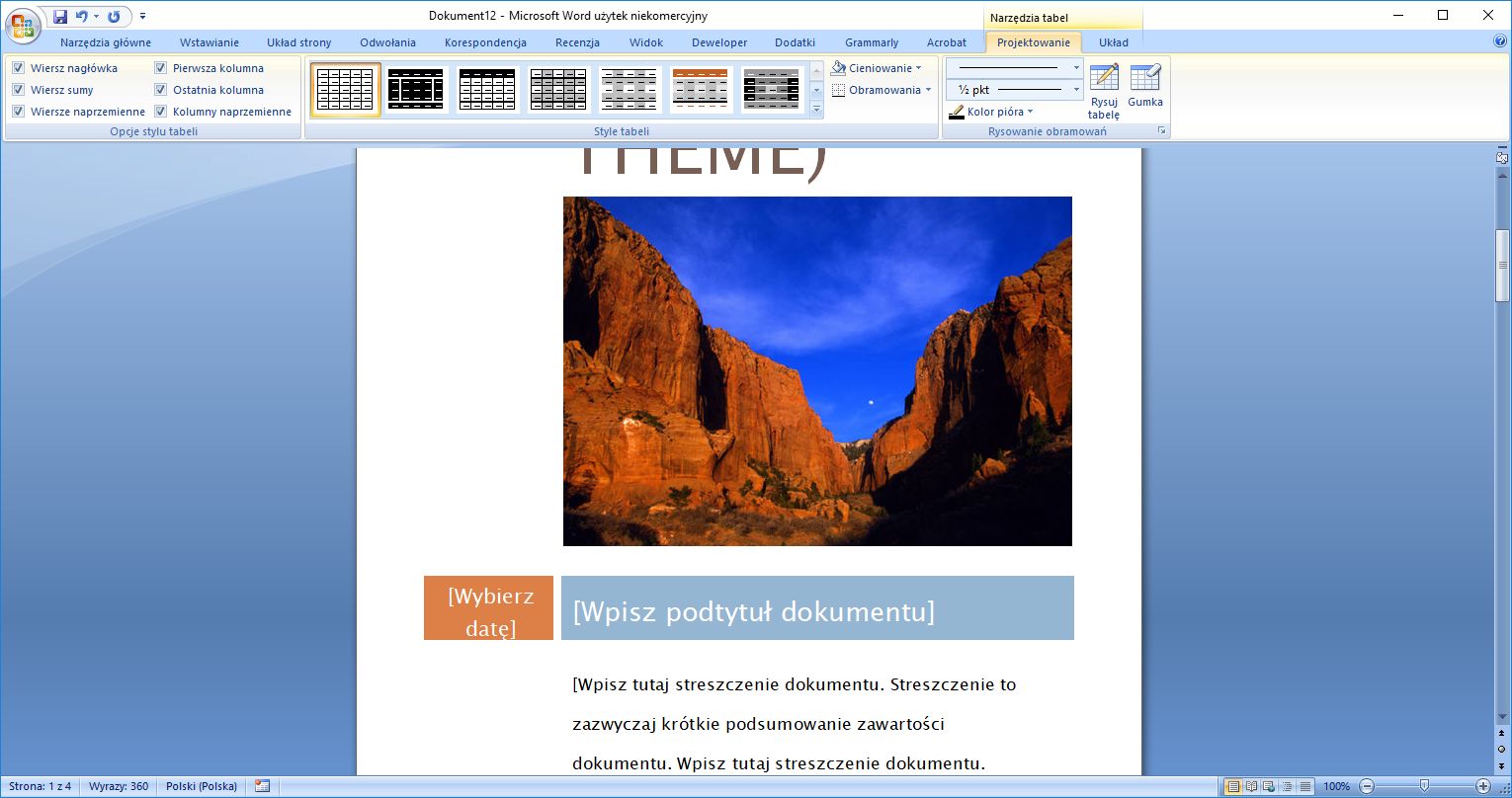1512x798 pixels.
Task: Switch to Web Layout view
Action: 1269,786
